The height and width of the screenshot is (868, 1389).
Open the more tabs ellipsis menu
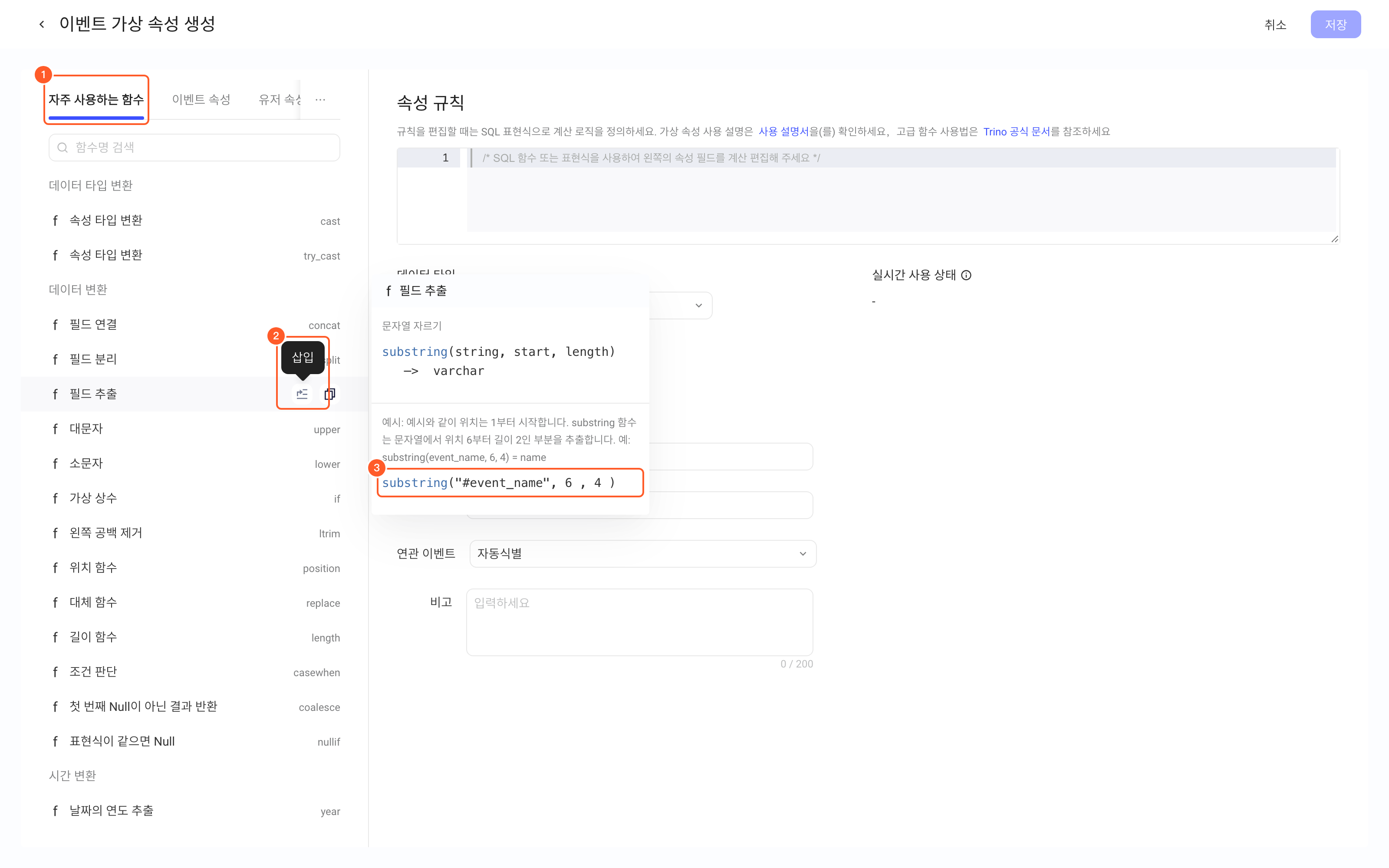click(320, 99)
